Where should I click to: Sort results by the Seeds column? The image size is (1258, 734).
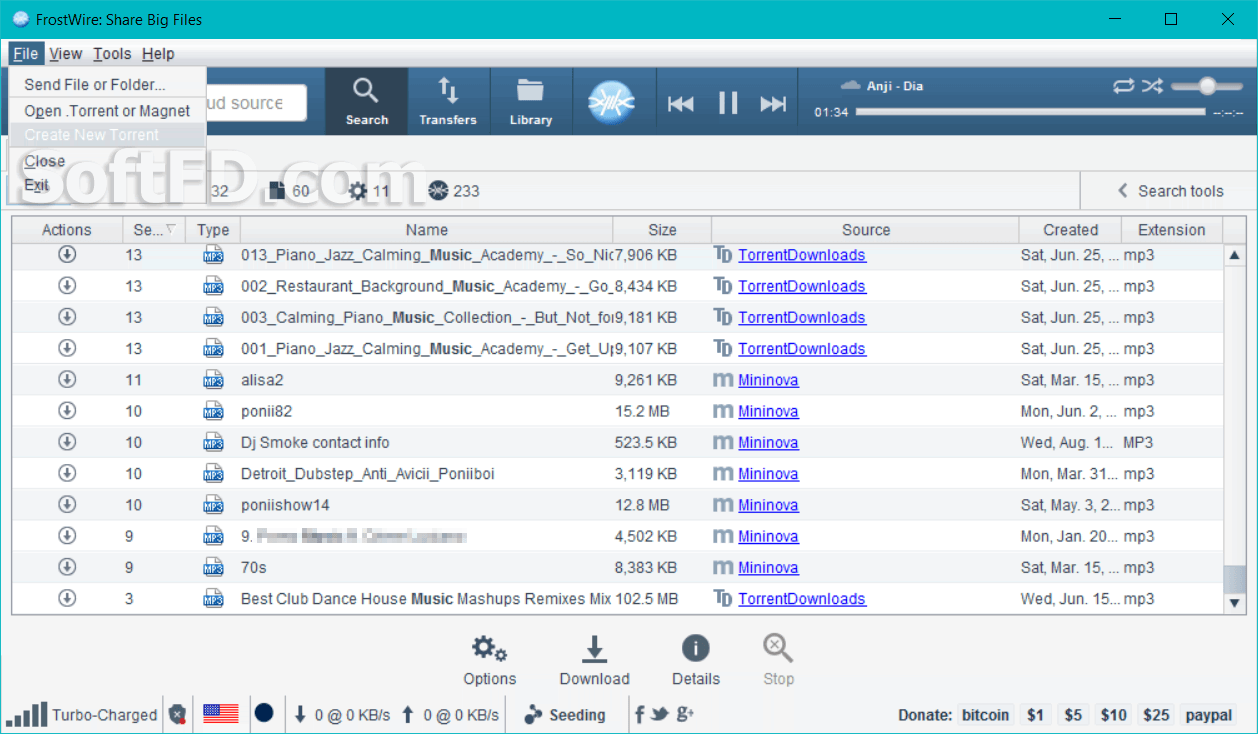click(x=154, y=230)
